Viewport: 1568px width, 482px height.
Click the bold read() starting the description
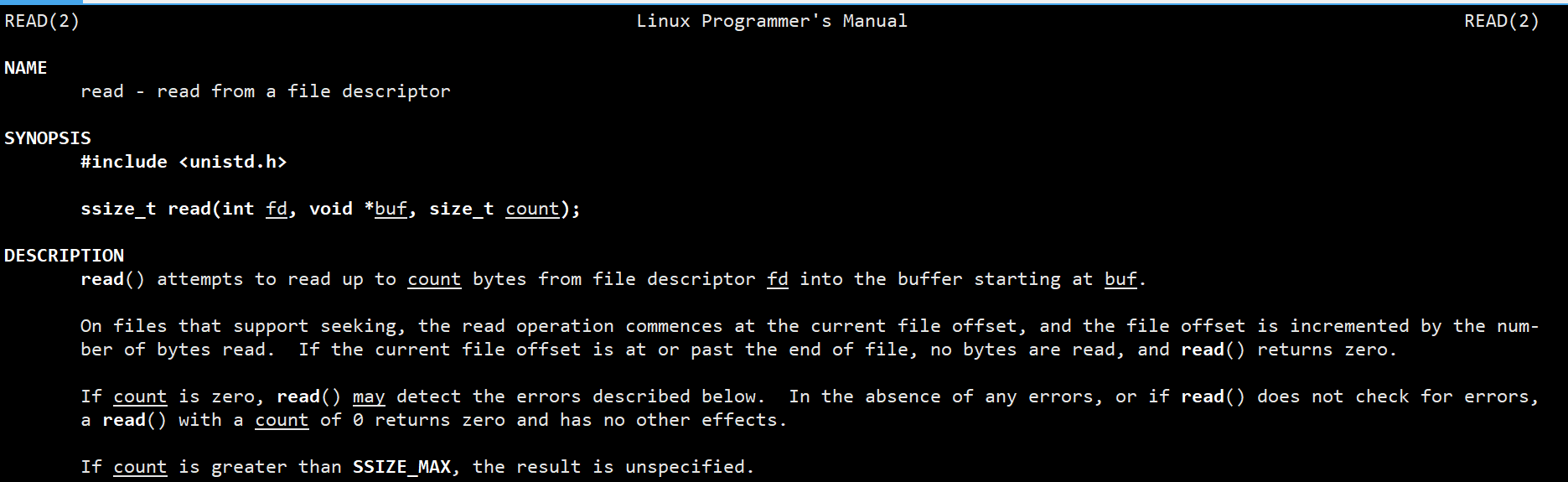tap(113, 279)
